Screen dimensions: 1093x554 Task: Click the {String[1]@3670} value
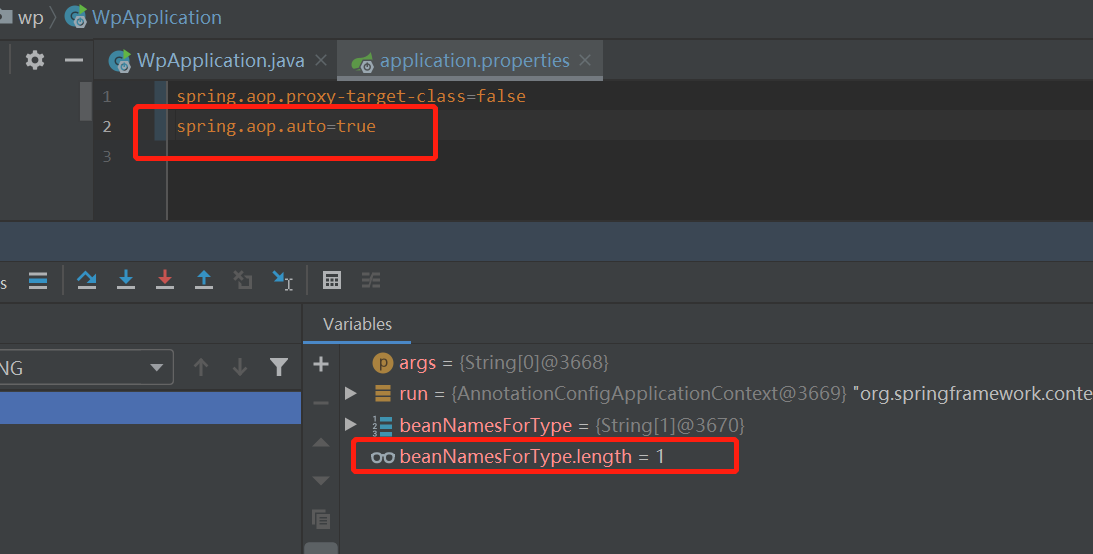[x=669, y=425]
